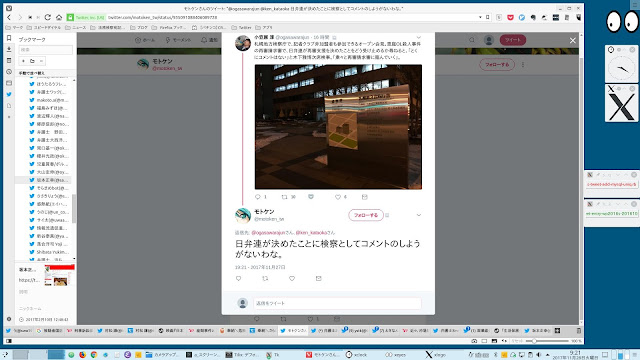The width and height of the screenshot is (640, 360).
Task: Expand chevron on top quoted tweet
Action: pyautogui.click(x=419, y=38)
